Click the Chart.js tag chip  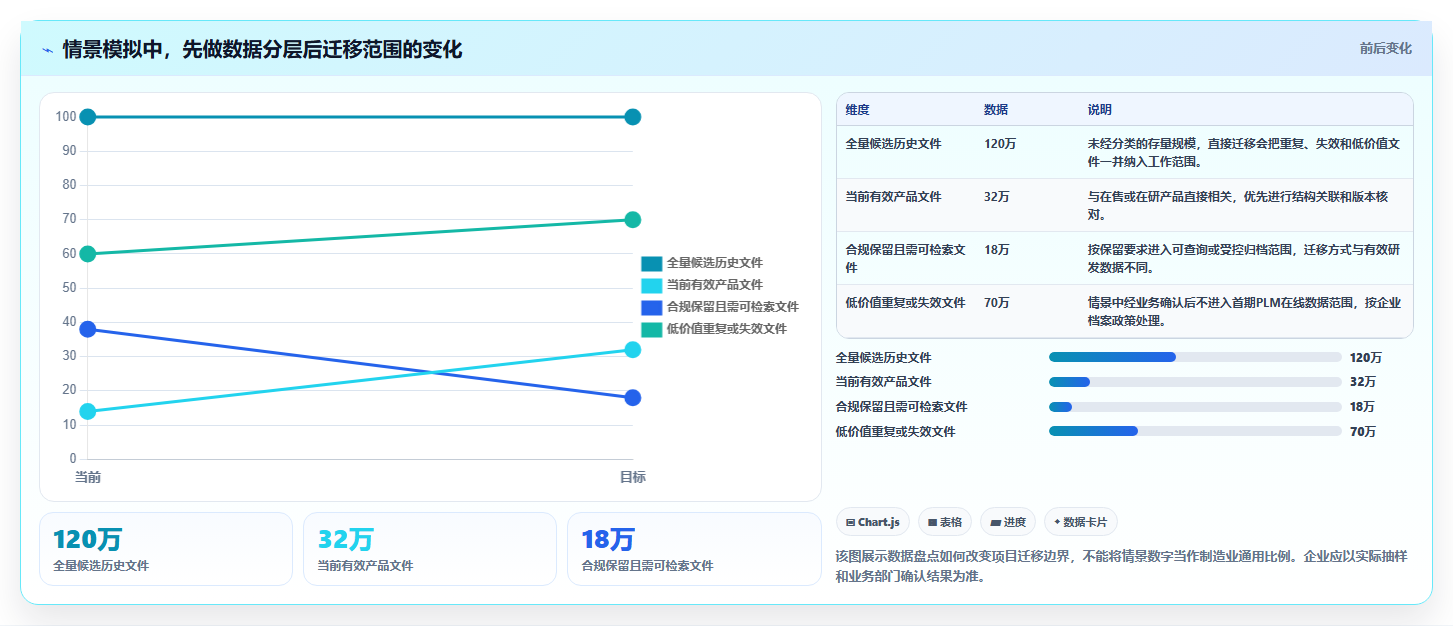pyautogui.click(x=872, y=522)
